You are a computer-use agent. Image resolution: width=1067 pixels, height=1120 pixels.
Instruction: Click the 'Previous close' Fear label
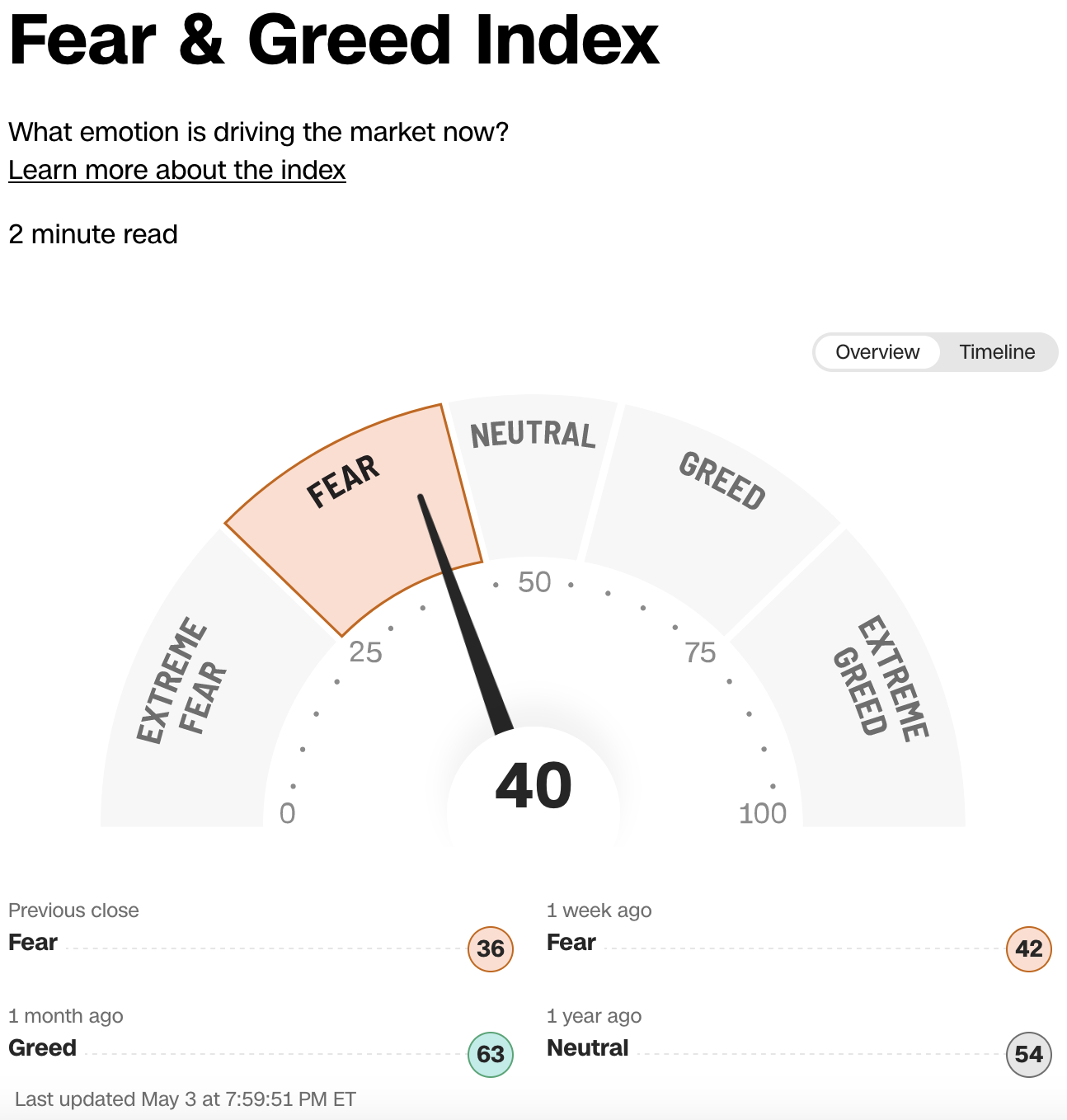point(33,942)
